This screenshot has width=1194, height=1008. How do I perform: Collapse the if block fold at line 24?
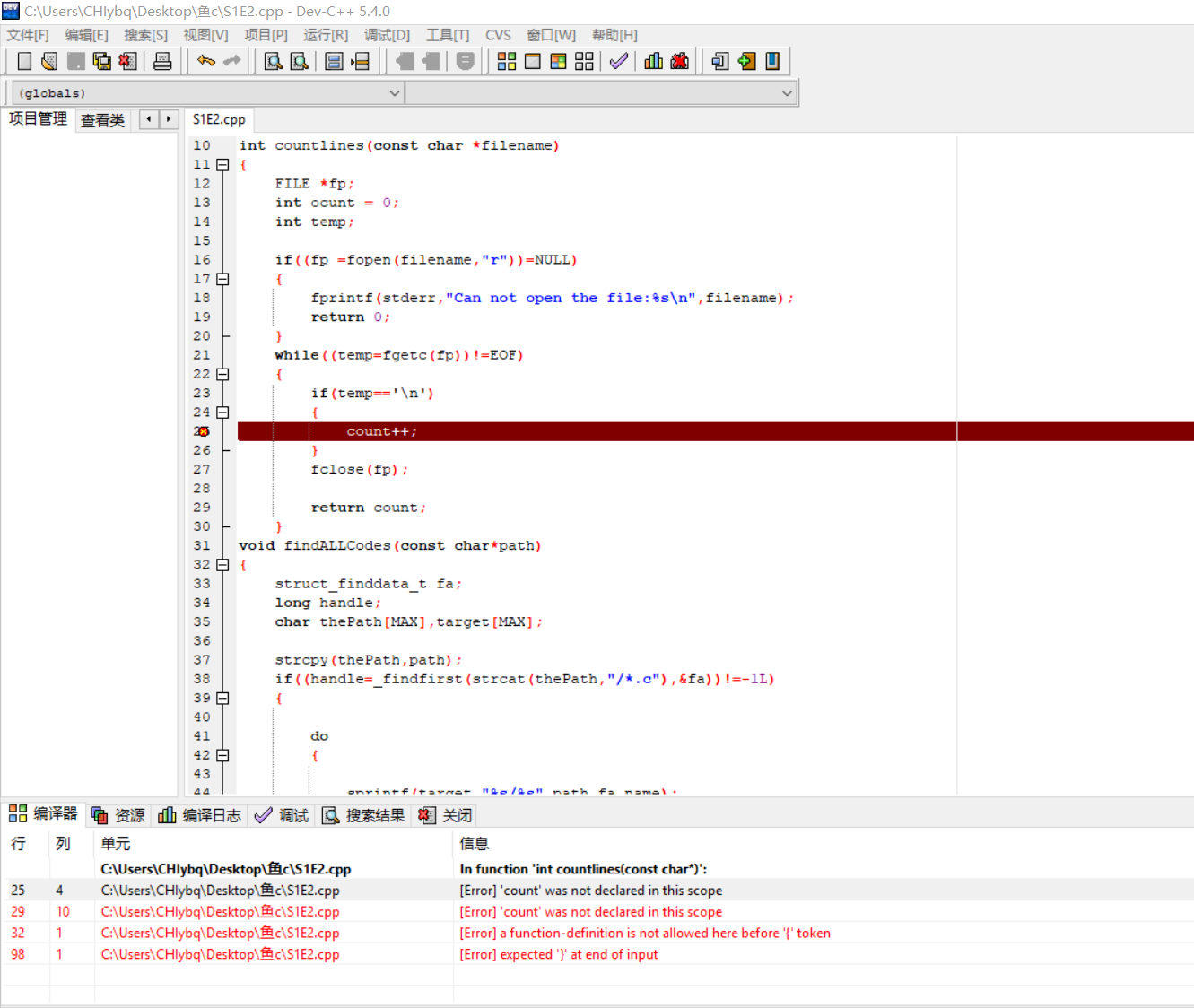pos(222,413)
